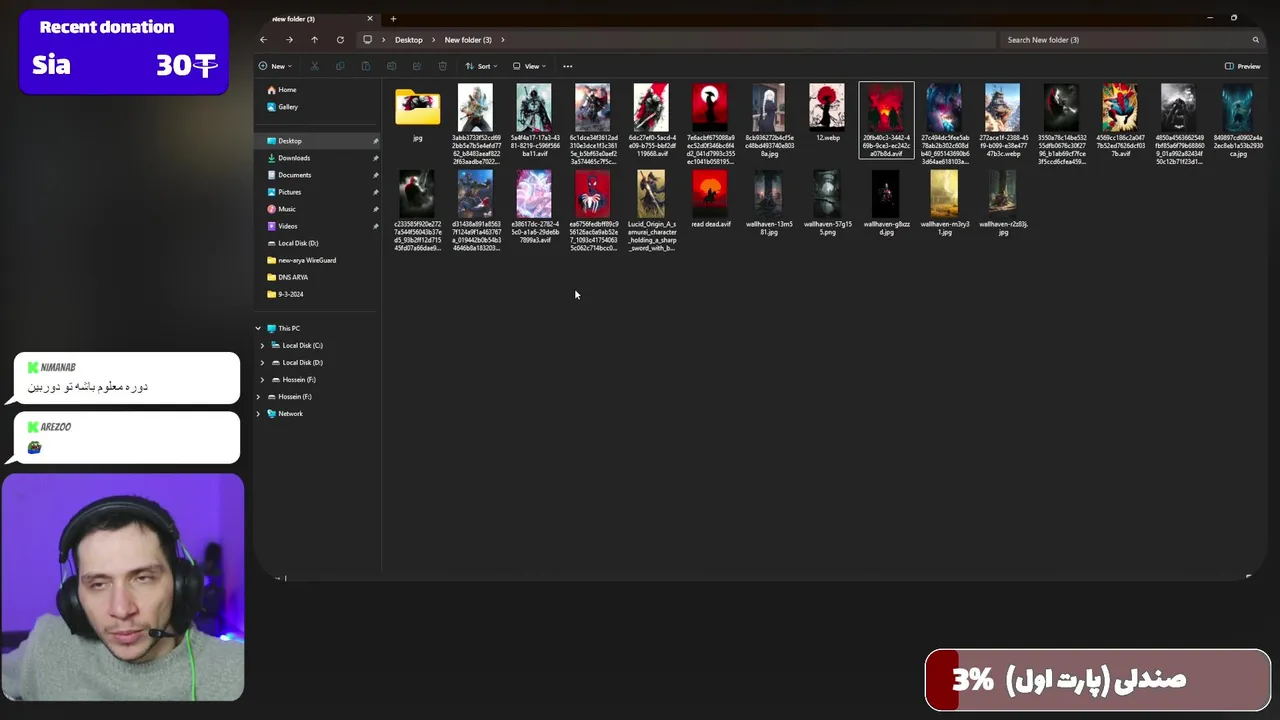
Task: Select the wallhaven-r2z83j.jpg image
Action: click(1003, 203)
